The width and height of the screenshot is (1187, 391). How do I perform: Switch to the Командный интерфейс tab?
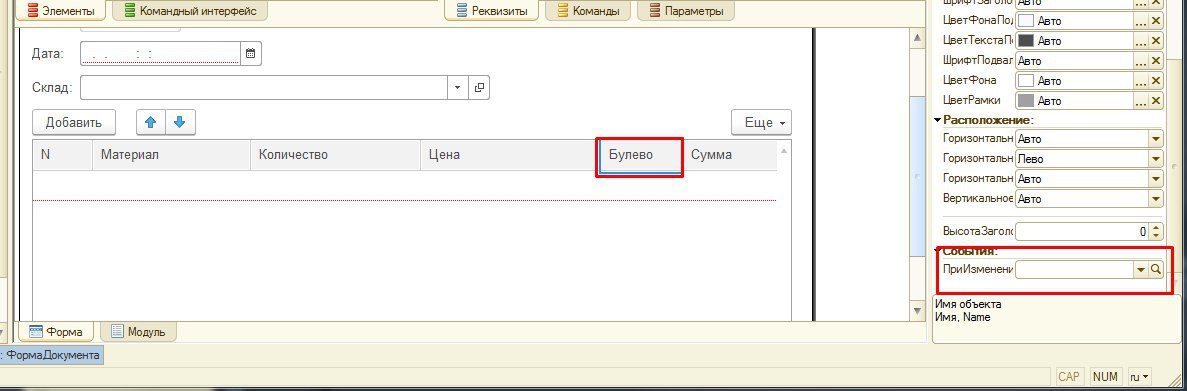(x=190, y=11)
